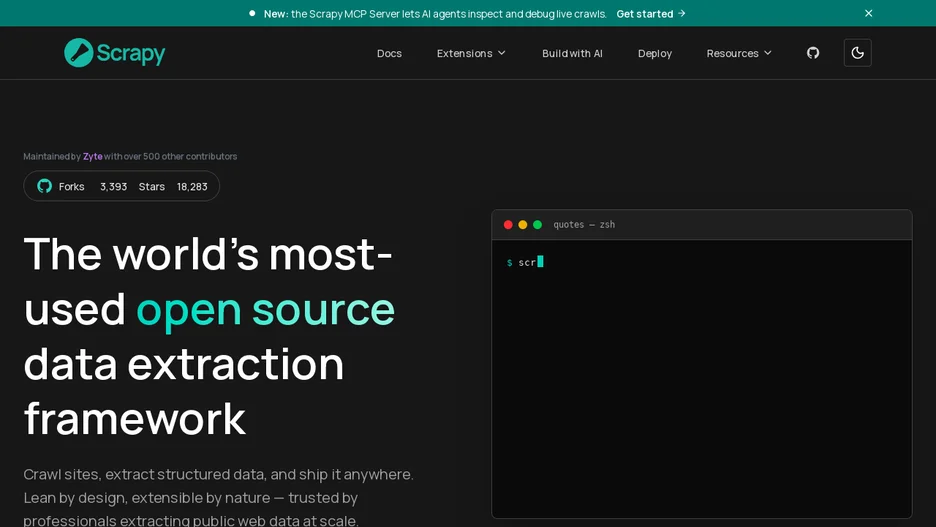Open the Zyte maintainer link
This screenshot has height=527, width=936.
click(93, 156)
